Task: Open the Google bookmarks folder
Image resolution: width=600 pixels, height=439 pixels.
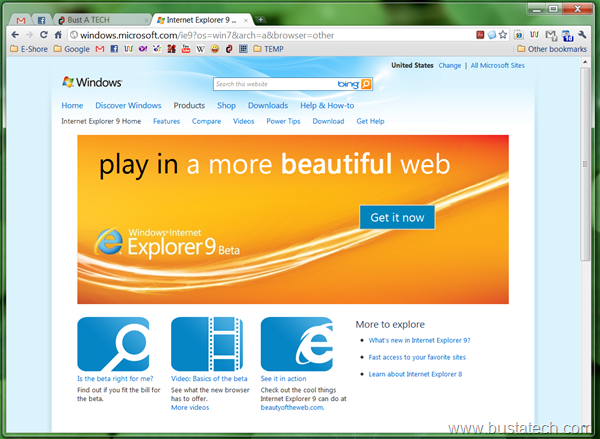Action: click(72, 49)
